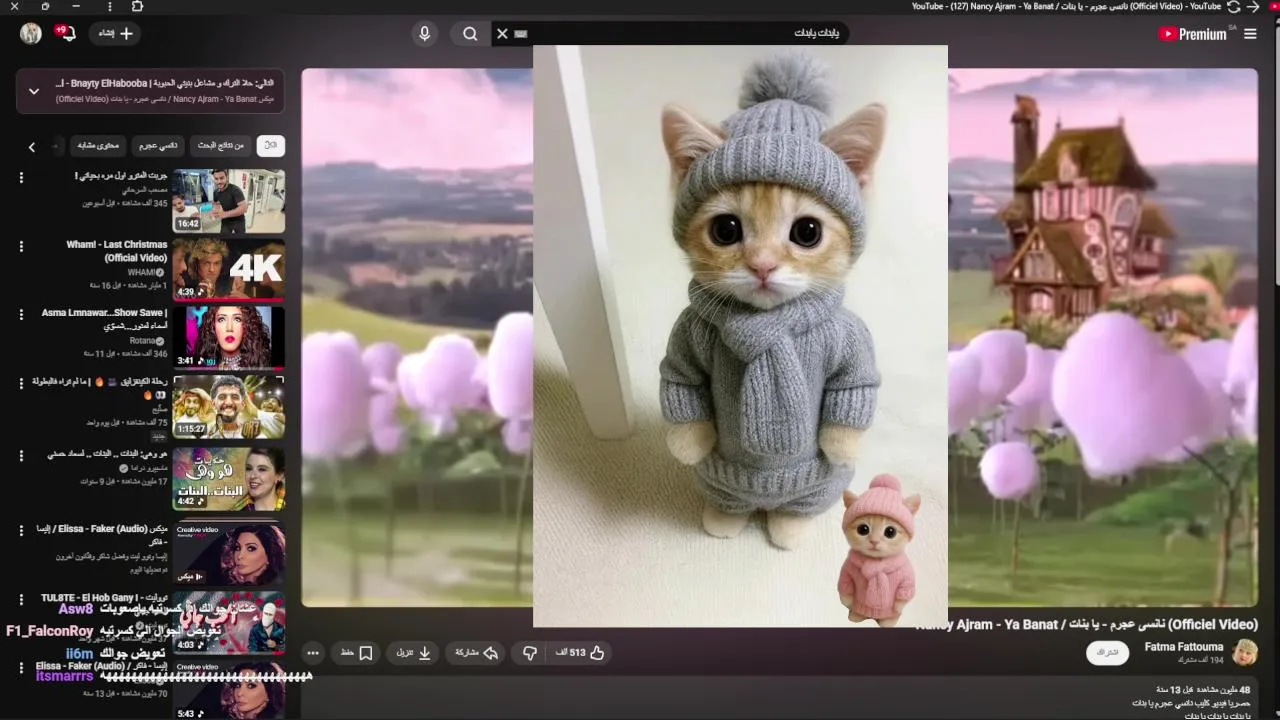Image resolution: width=1280 pixels, height=720 pixels.
Task: Select the Nancy Ajram filter chip
Action: (157, 146)
